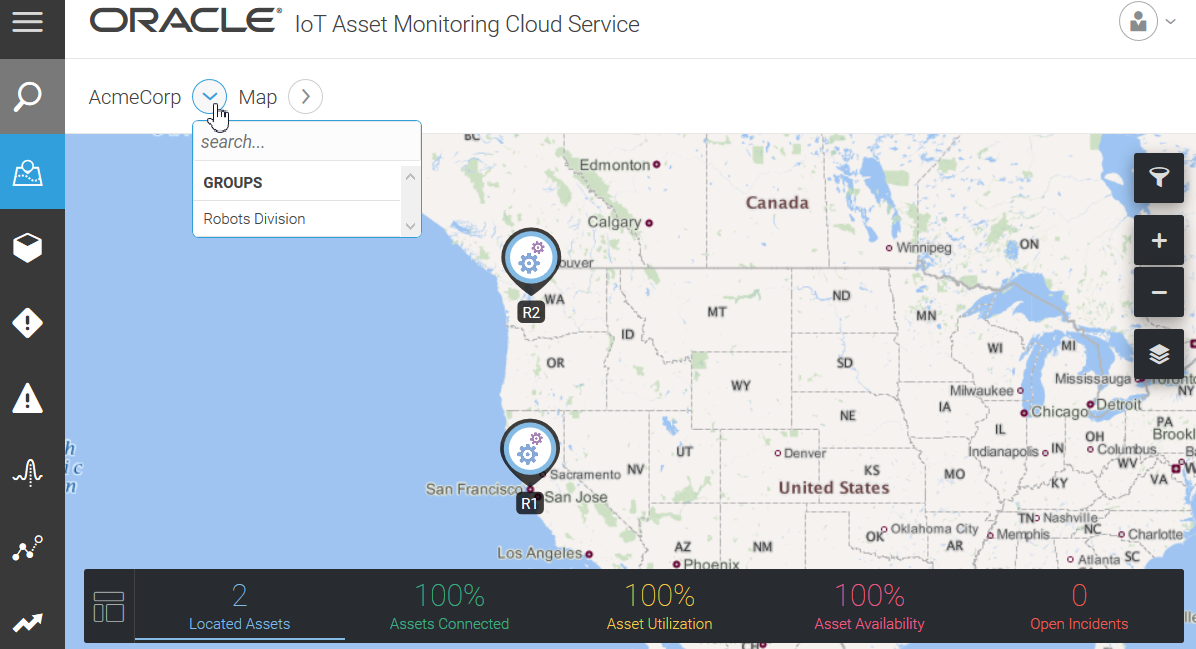Click the dropdown list scroll up arrow
The width and height of the screenshot is (1196, 649).
410,177
